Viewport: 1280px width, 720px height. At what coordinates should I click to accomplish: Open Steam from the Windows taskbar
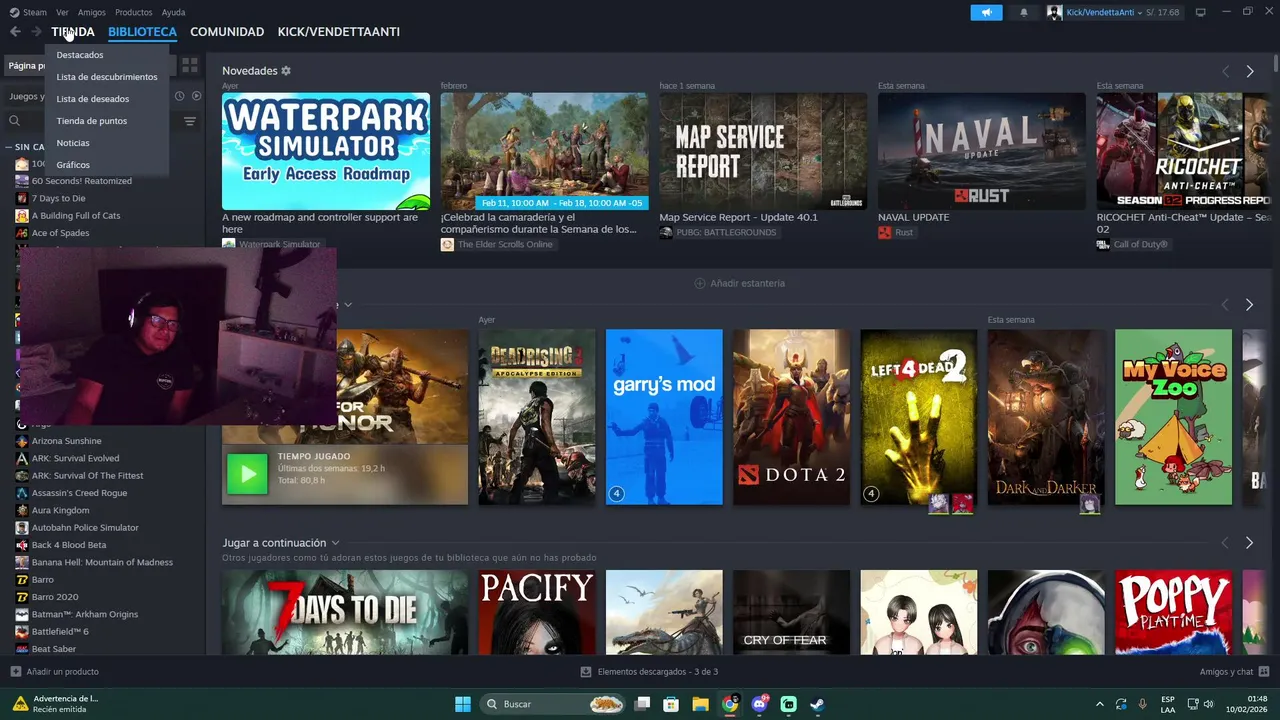click(817, 704)
